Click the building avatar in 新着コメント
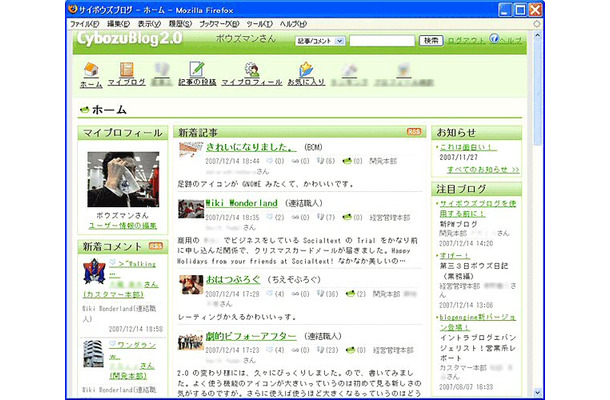Image resolution: width=610 pixels, height=400 pixels. 93,353
